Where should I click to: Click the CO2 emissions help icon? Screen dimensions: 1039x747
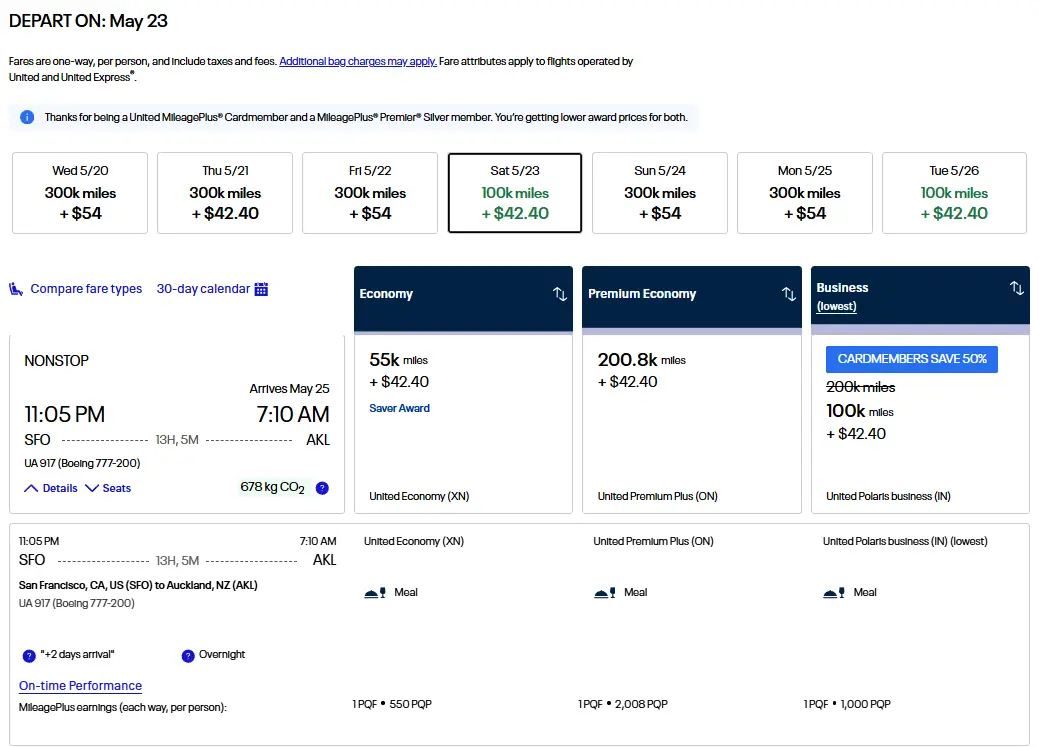(x=322, y=488)
